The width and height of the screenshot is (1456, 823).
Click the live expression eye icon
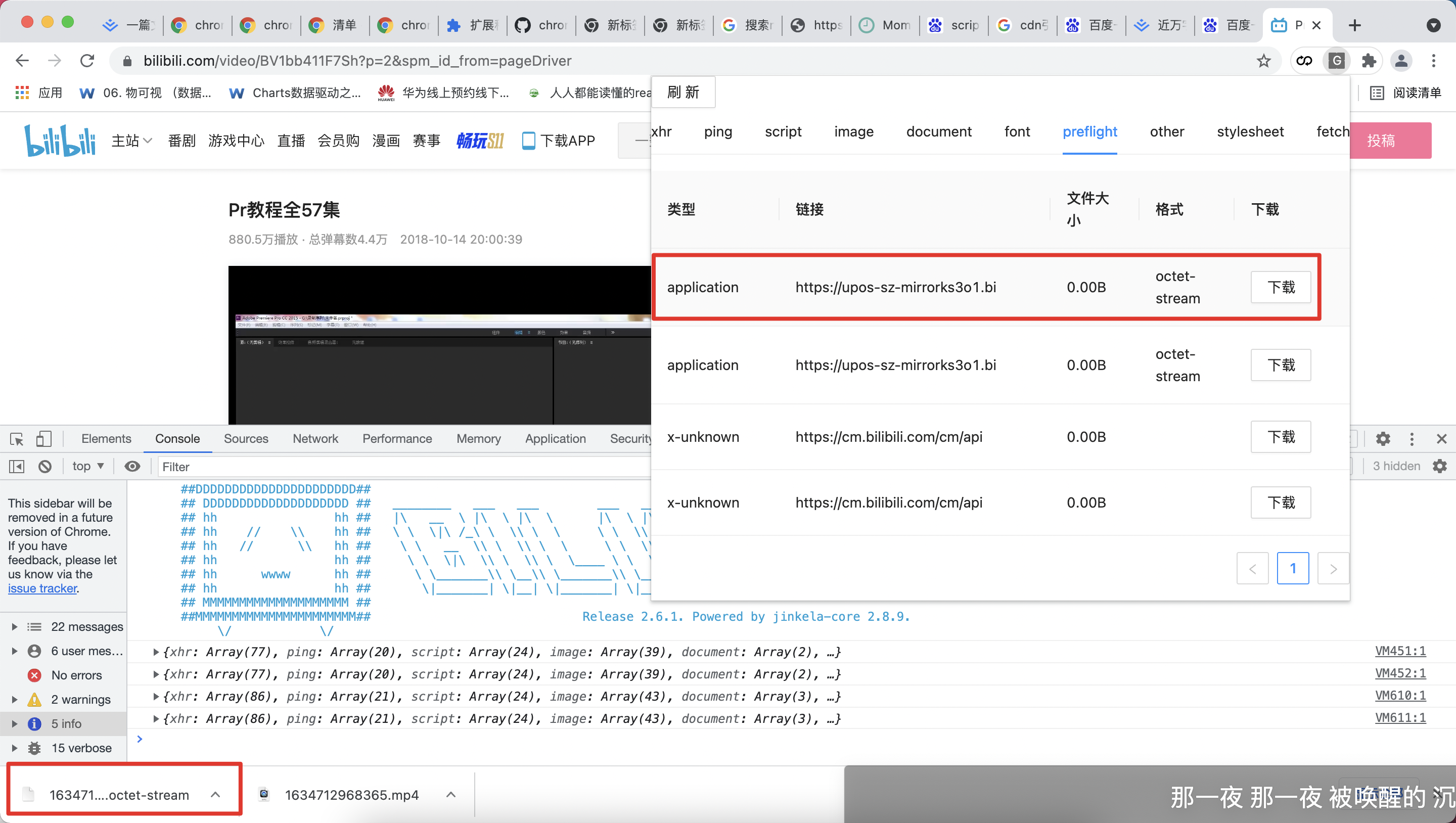132,466
